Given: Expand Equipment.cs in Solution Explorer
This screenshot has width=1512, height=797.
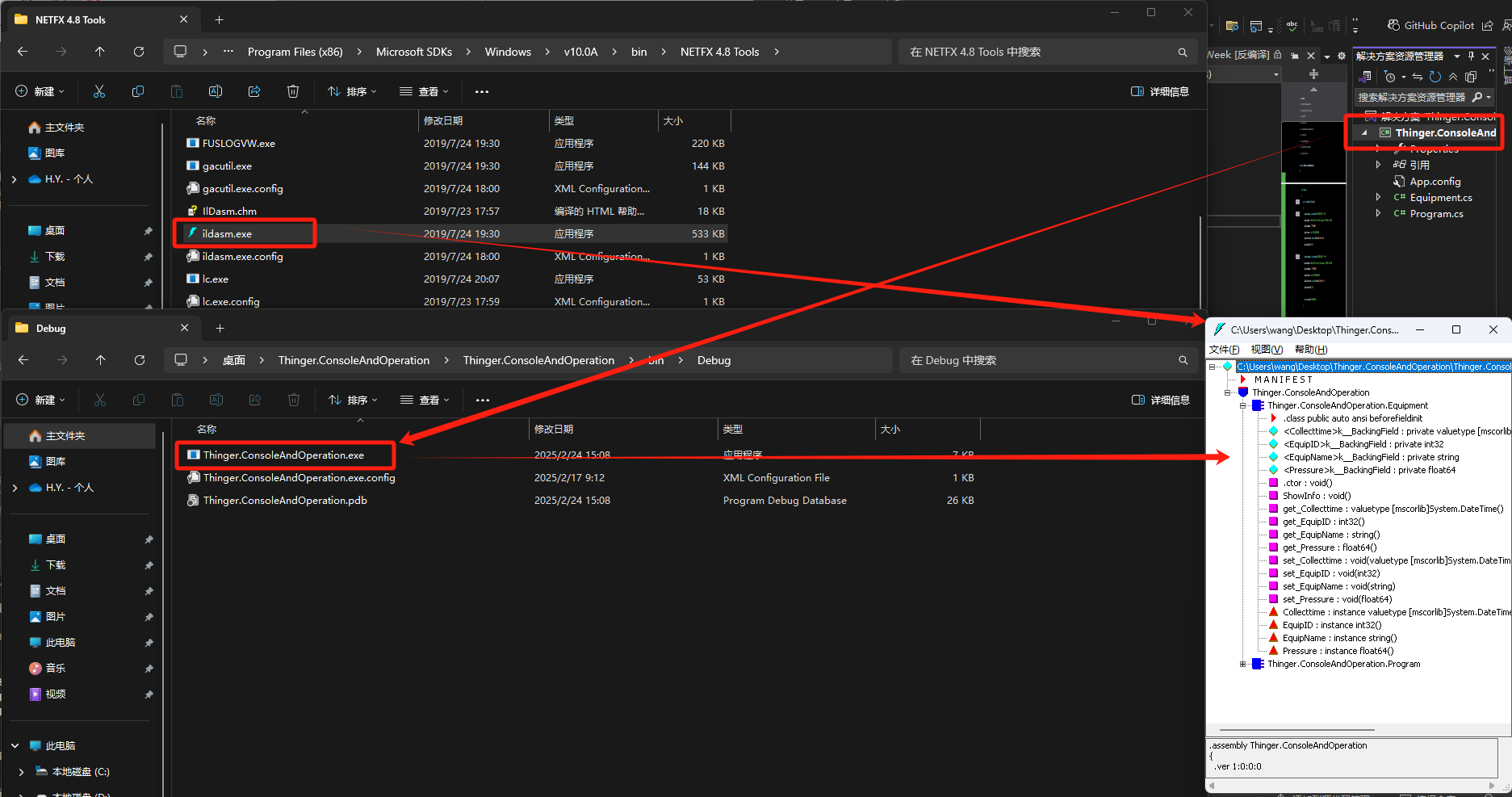Looking at the screenshot, I should coord(1378,197).
